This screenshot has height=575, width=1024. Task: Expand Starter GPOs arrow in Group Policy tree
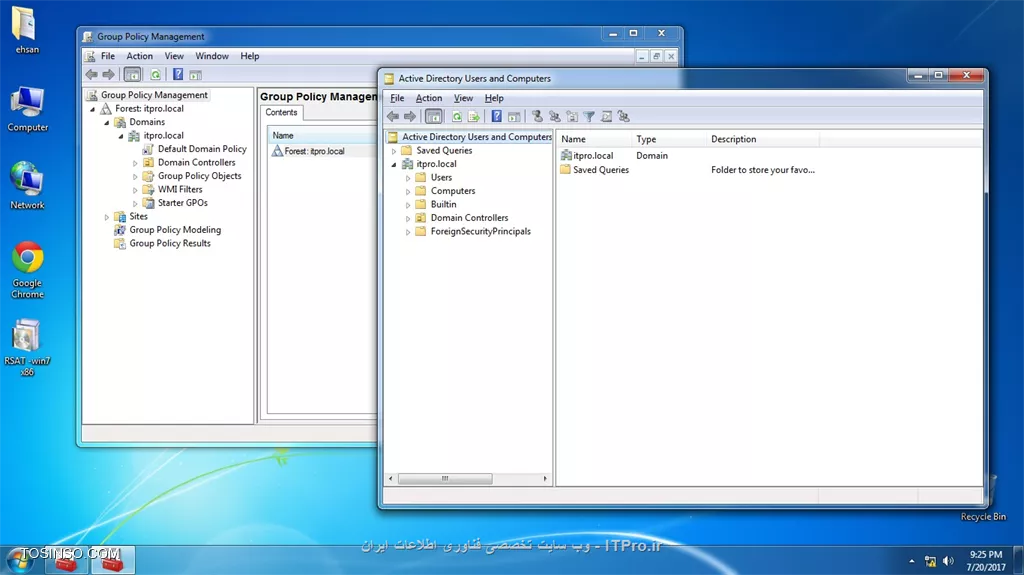pyautogui.click(x=135, y=203)
